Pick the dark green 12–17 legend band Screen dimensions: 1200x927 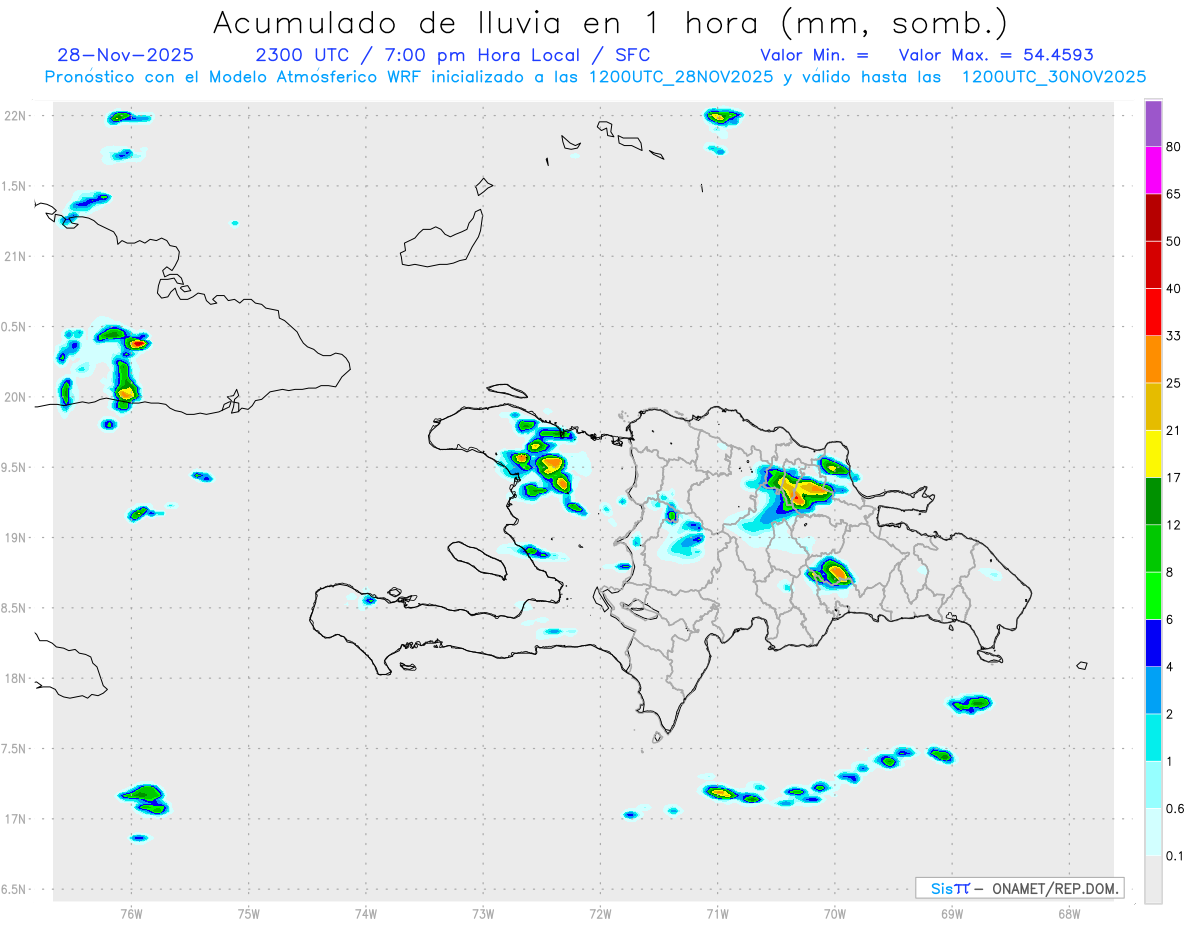coord(1153,500)
